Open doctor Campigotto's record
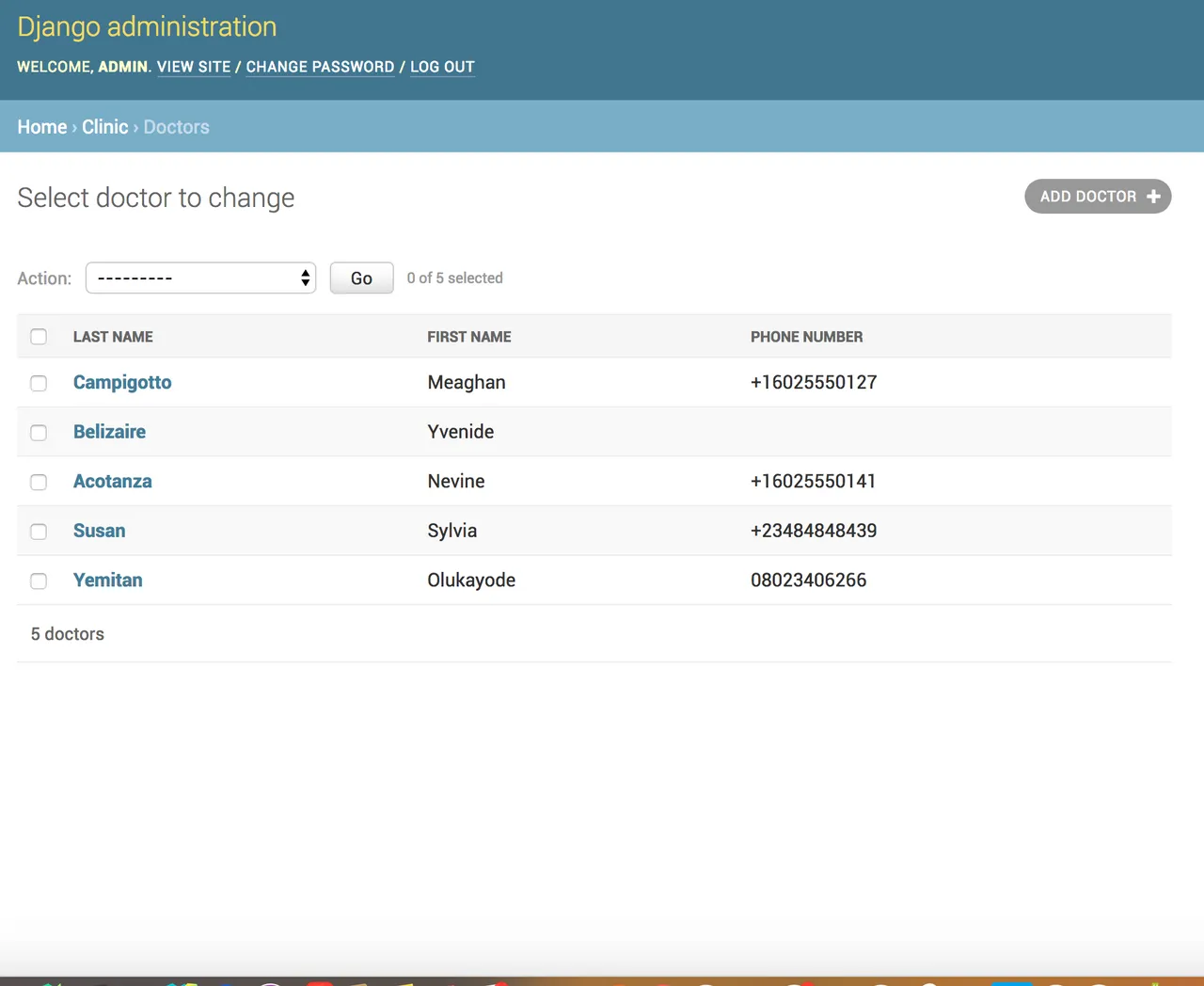This screenshot has height=986, width=1204. tap(122, 382)
